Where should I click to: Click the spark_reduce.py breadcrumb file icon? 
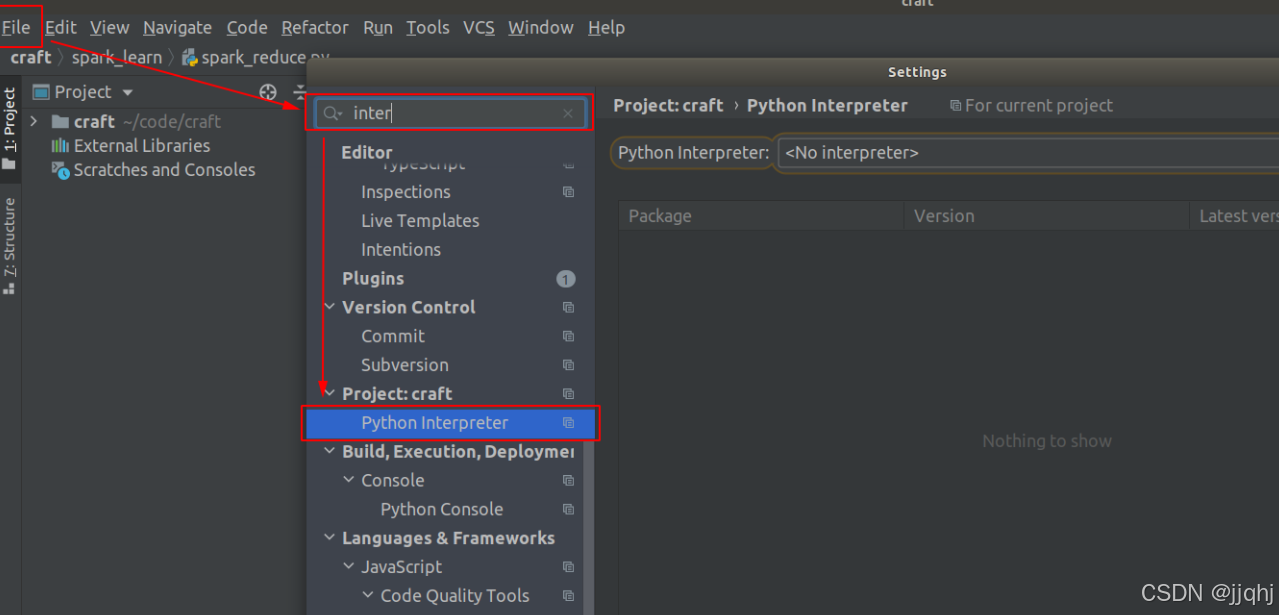click(x=189, y=58)
